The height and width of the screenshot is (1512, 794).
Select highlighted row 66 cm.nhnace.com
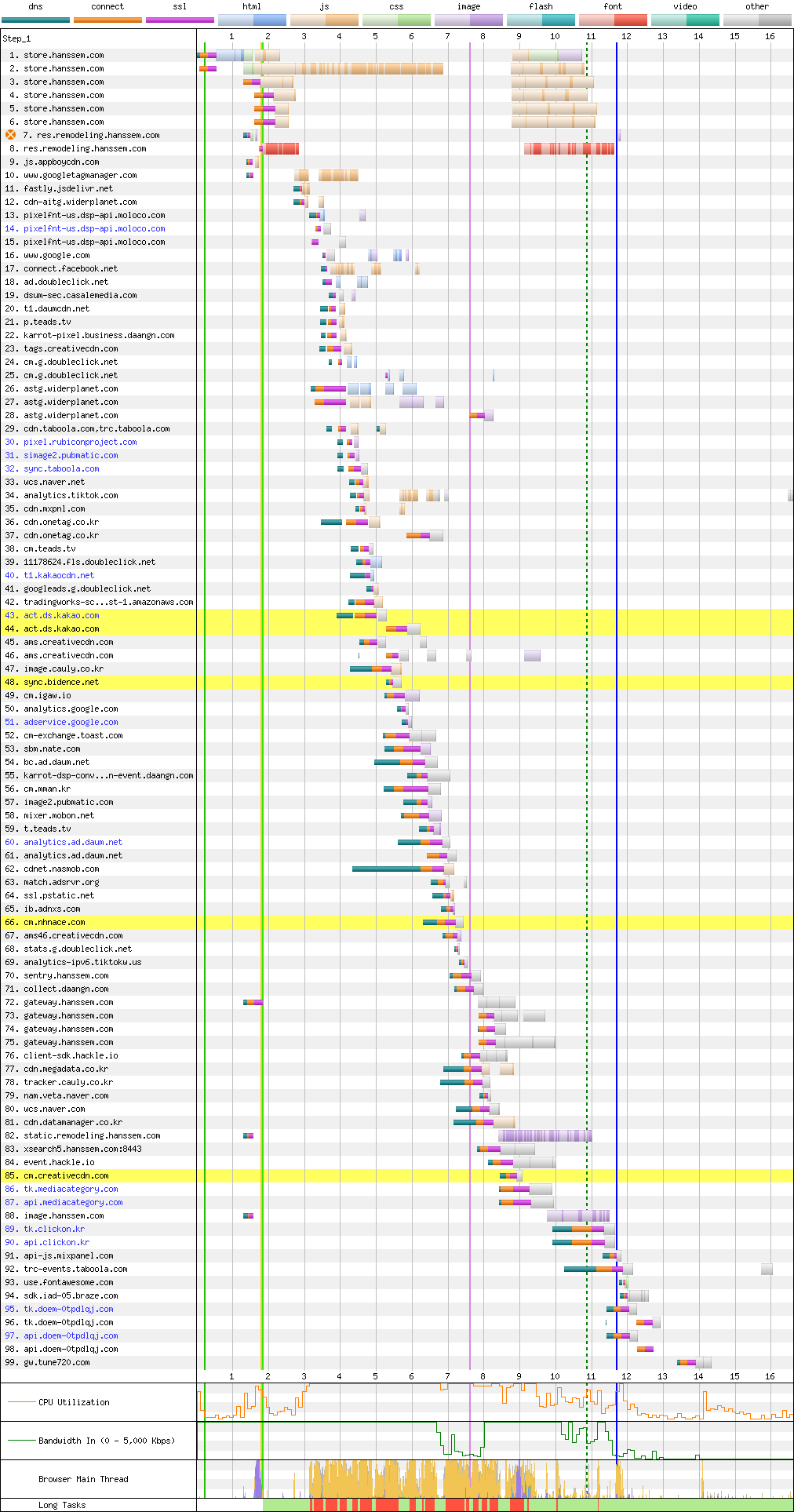(397, 922)
